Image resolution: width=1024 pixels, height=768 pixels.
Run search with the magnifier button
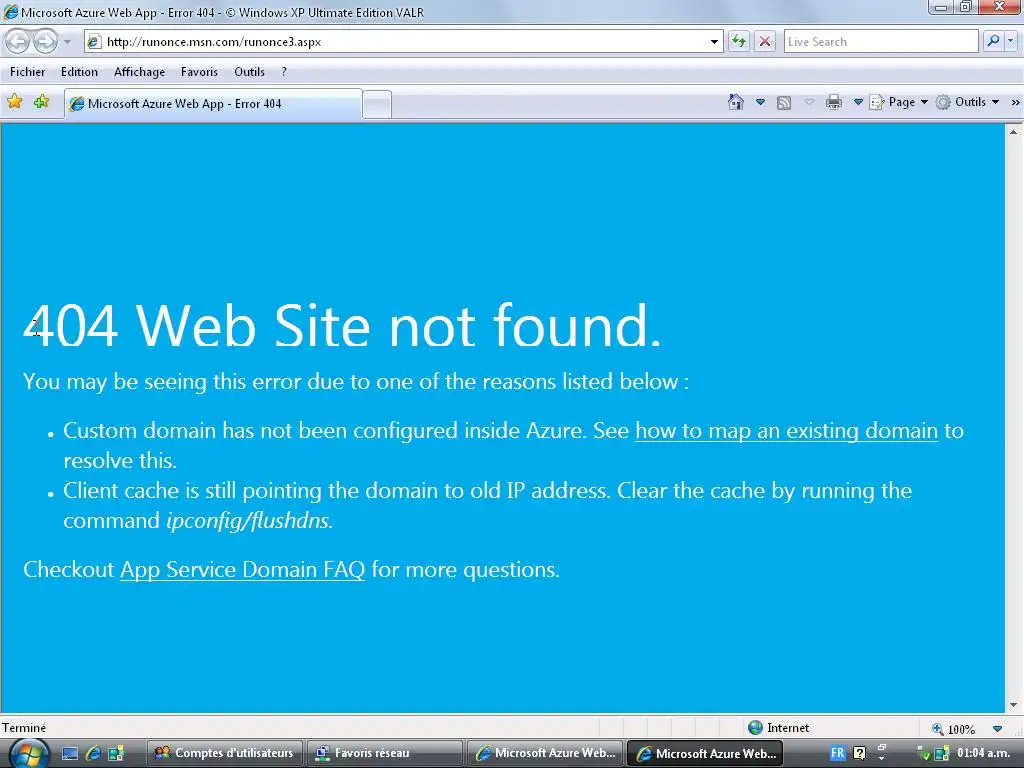coord(993,42)
